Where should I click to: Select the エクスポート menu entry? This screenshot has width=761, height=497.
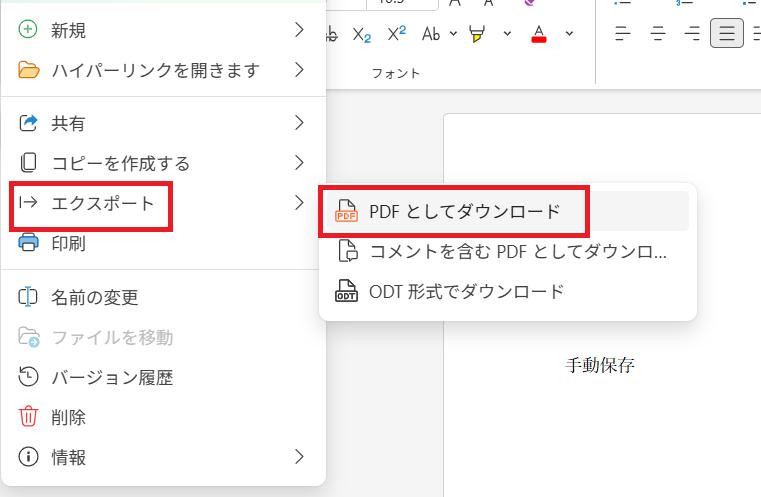point(163,203)
